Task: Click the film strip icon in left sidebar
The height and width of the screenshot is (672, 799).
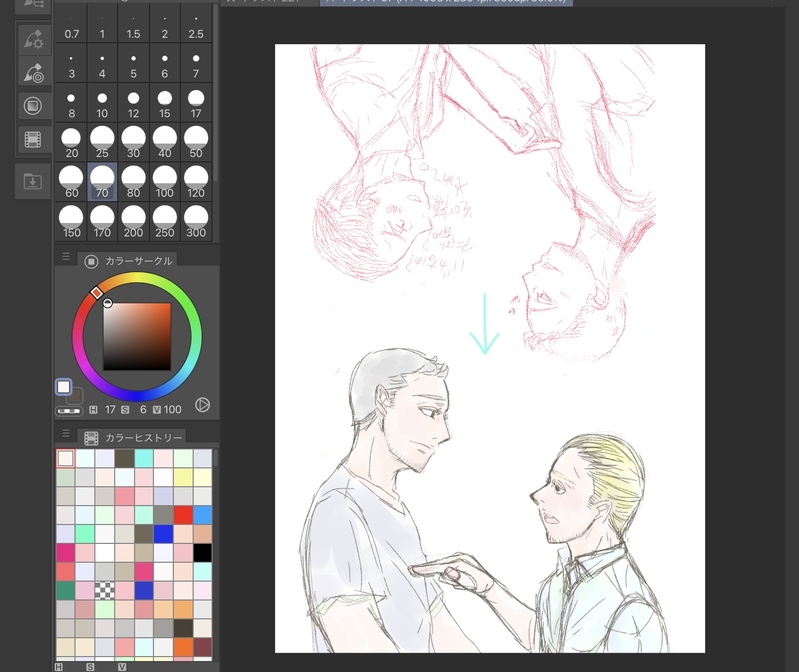Action: [x=33, y=140]
